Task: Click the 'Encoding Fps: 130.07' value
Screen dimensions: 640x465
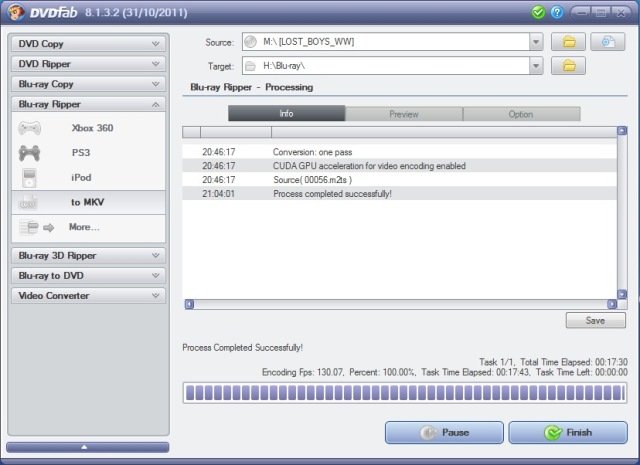Action: pyautogui.click(x=303, y=372)
